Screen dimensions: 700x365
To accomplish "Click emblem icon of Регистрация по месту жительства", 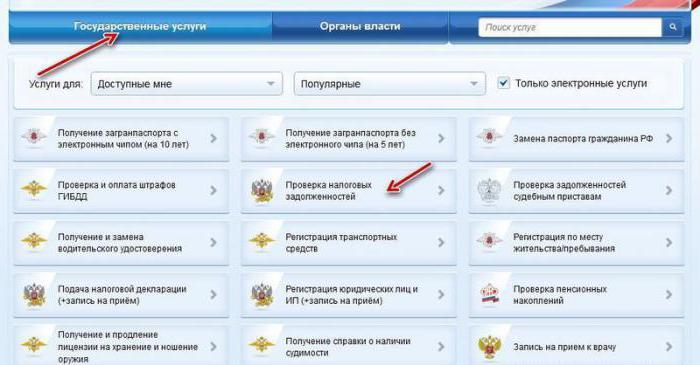I will click(x=489, y=241).
